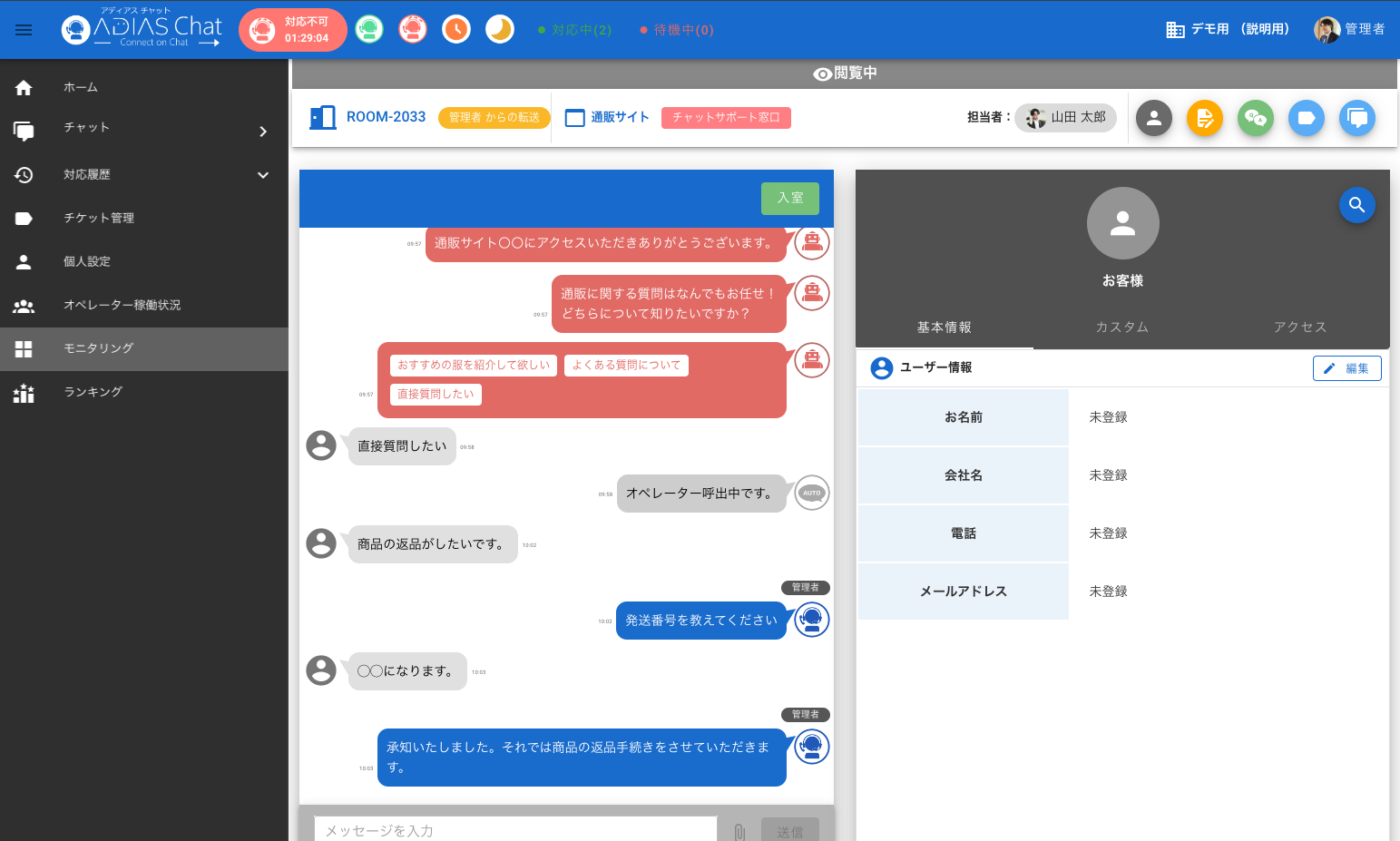
Task: Expand the 対応履歴 sidebar chevron
Action: pyautogui.click(x=263, y=175)
